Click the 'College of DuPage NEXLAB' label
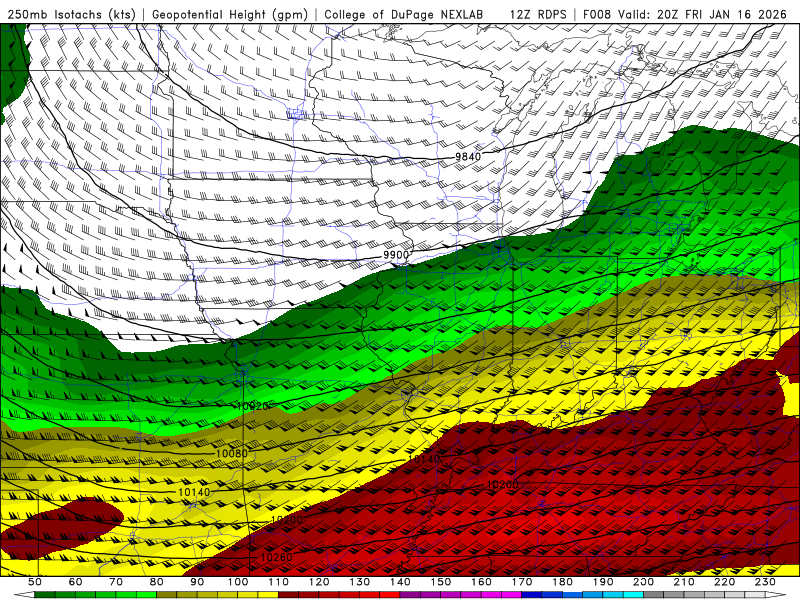Image resolution: width=800 pixels, height=600 pixels. (x=404, y=14)
